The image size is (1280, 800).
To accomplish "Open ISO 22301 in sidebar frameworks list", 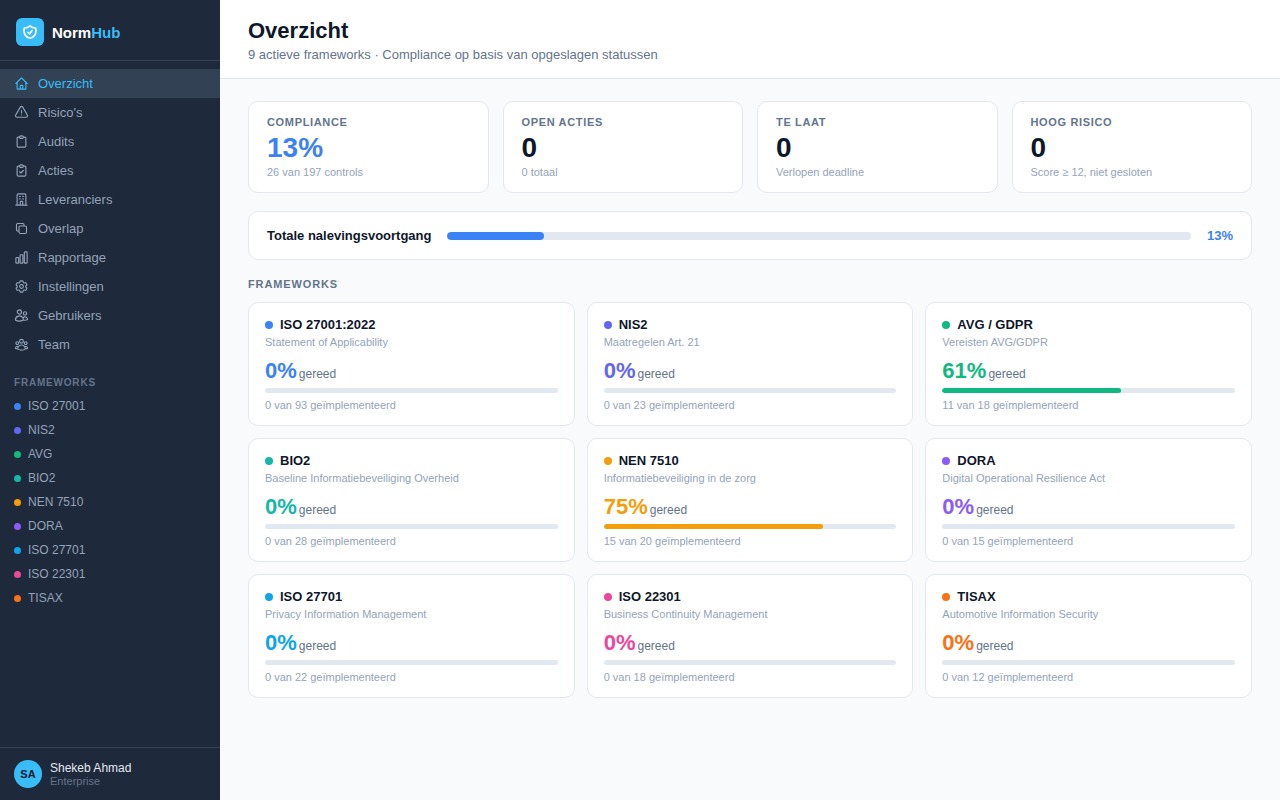I will 110,574.
